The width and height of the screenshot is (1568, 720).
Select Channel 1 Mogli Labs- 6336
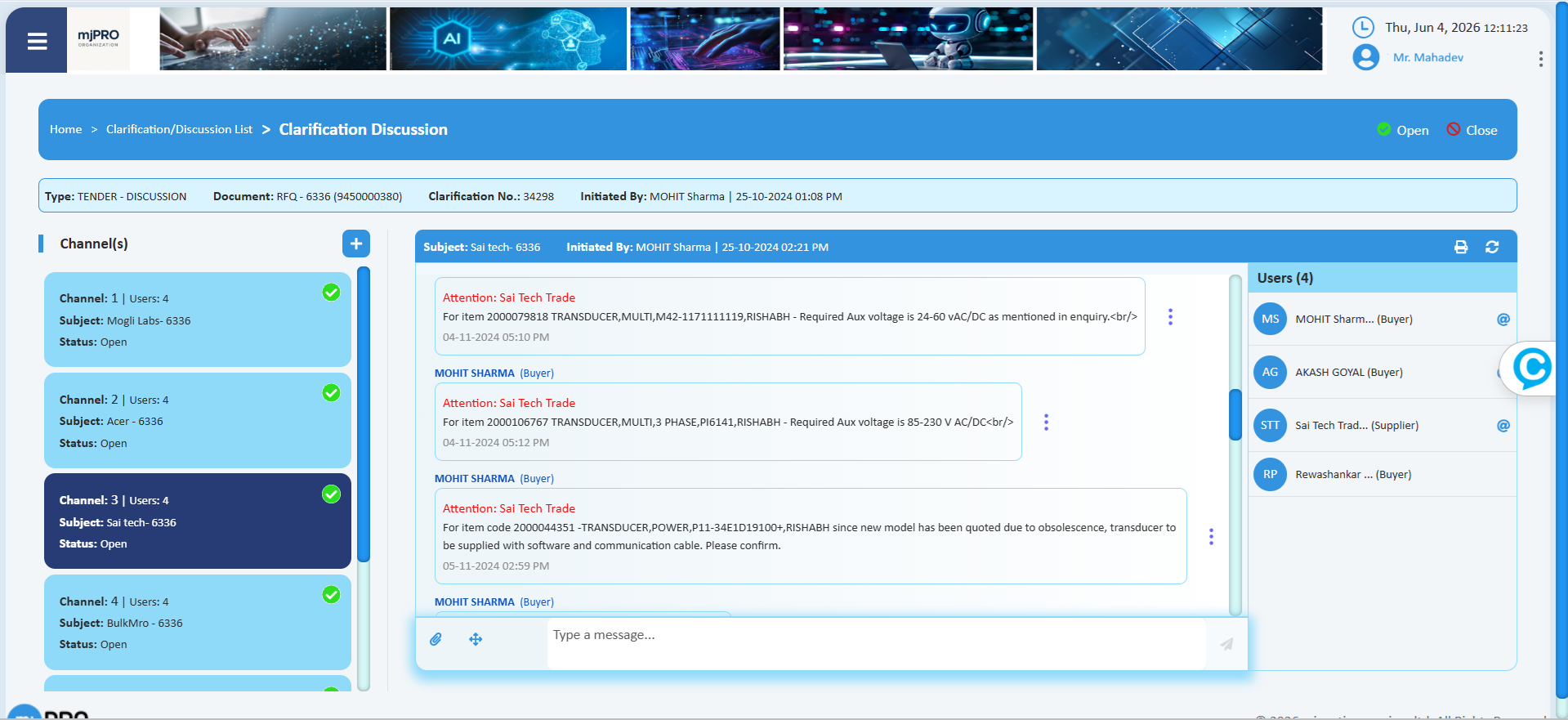198,320
